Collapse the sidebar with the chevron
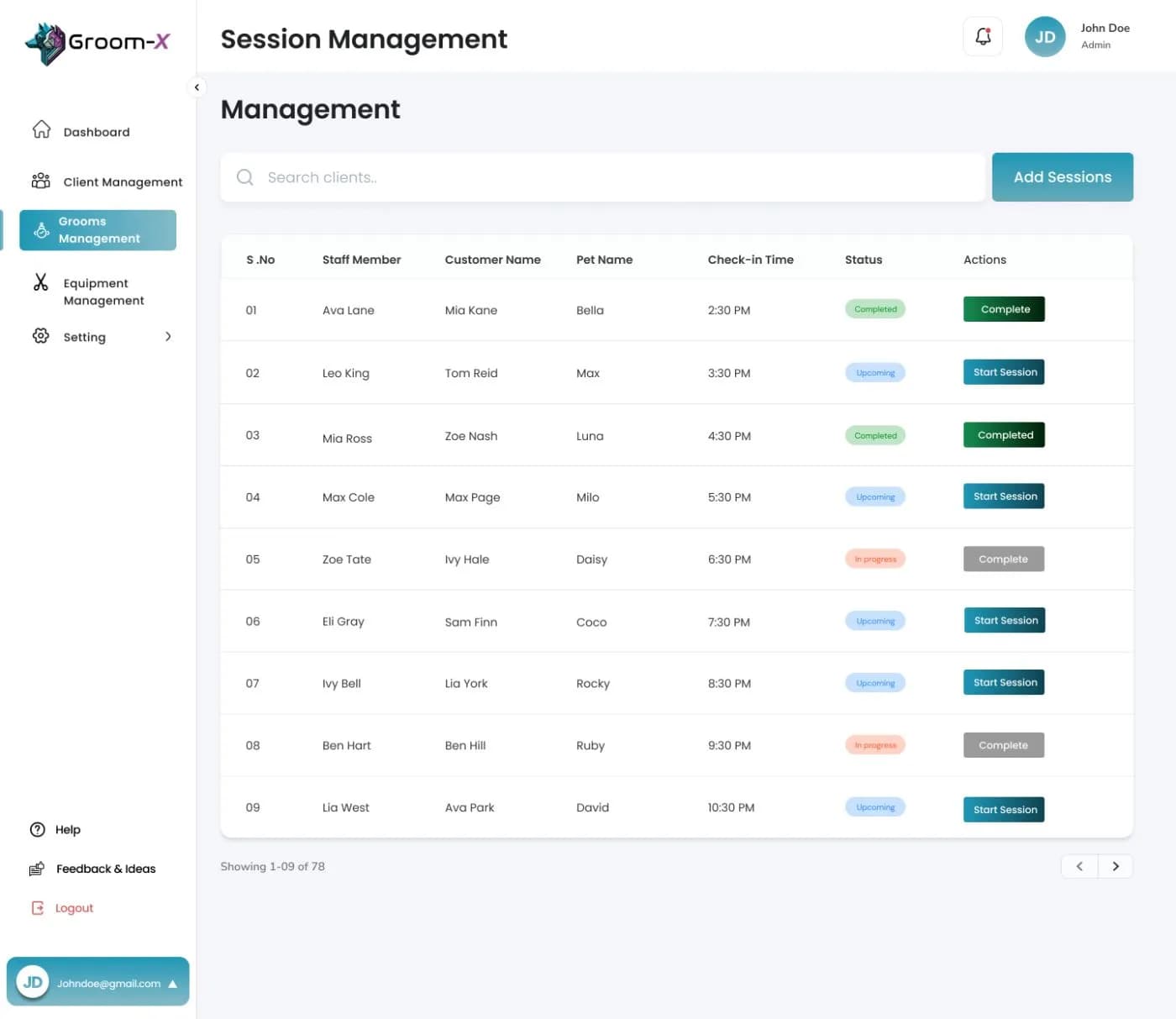 197,87
